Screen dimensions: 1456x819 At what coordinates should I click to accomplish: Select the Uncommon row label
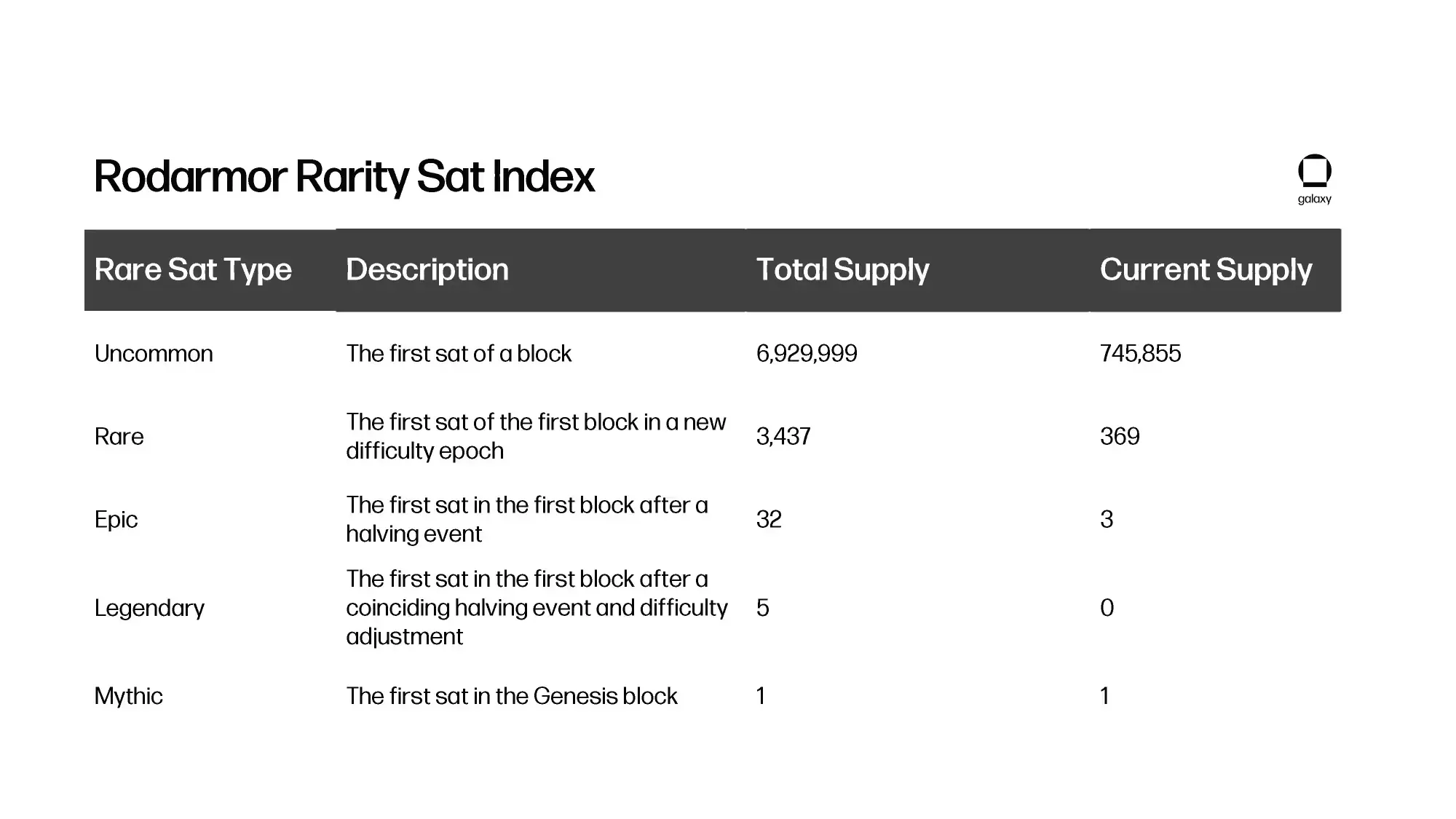pyautogui.click(x=154, y=354)
